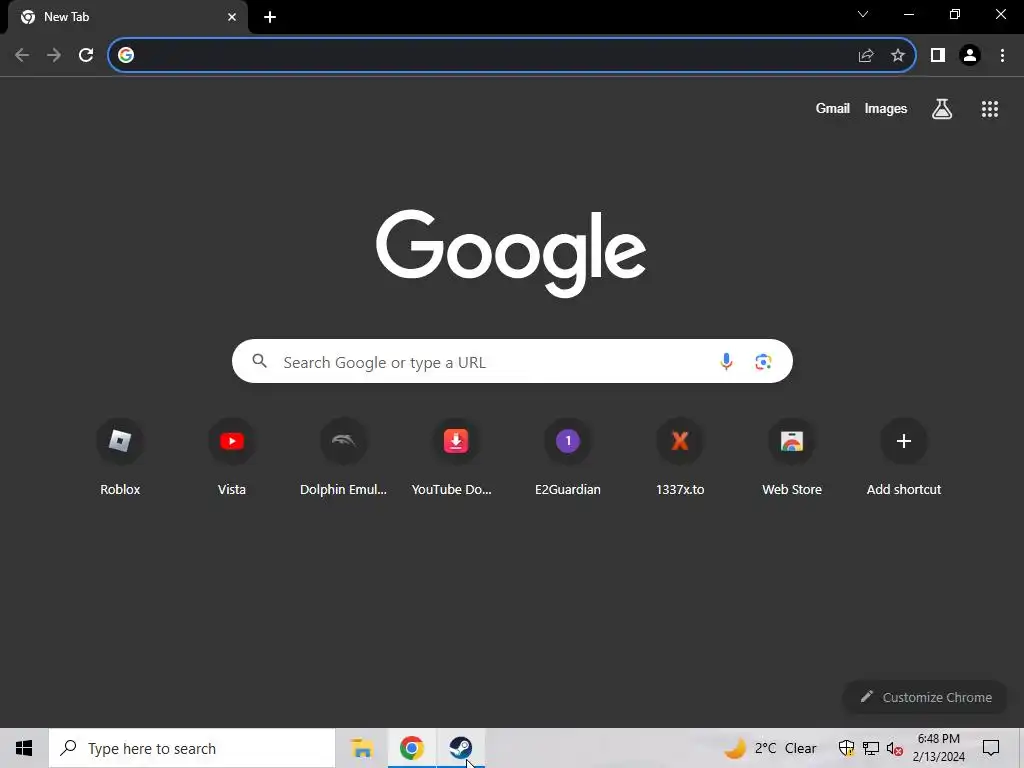Open the Web Store shortcut
The width and height of the screenshot is (1024, 768).
(792, 457)
